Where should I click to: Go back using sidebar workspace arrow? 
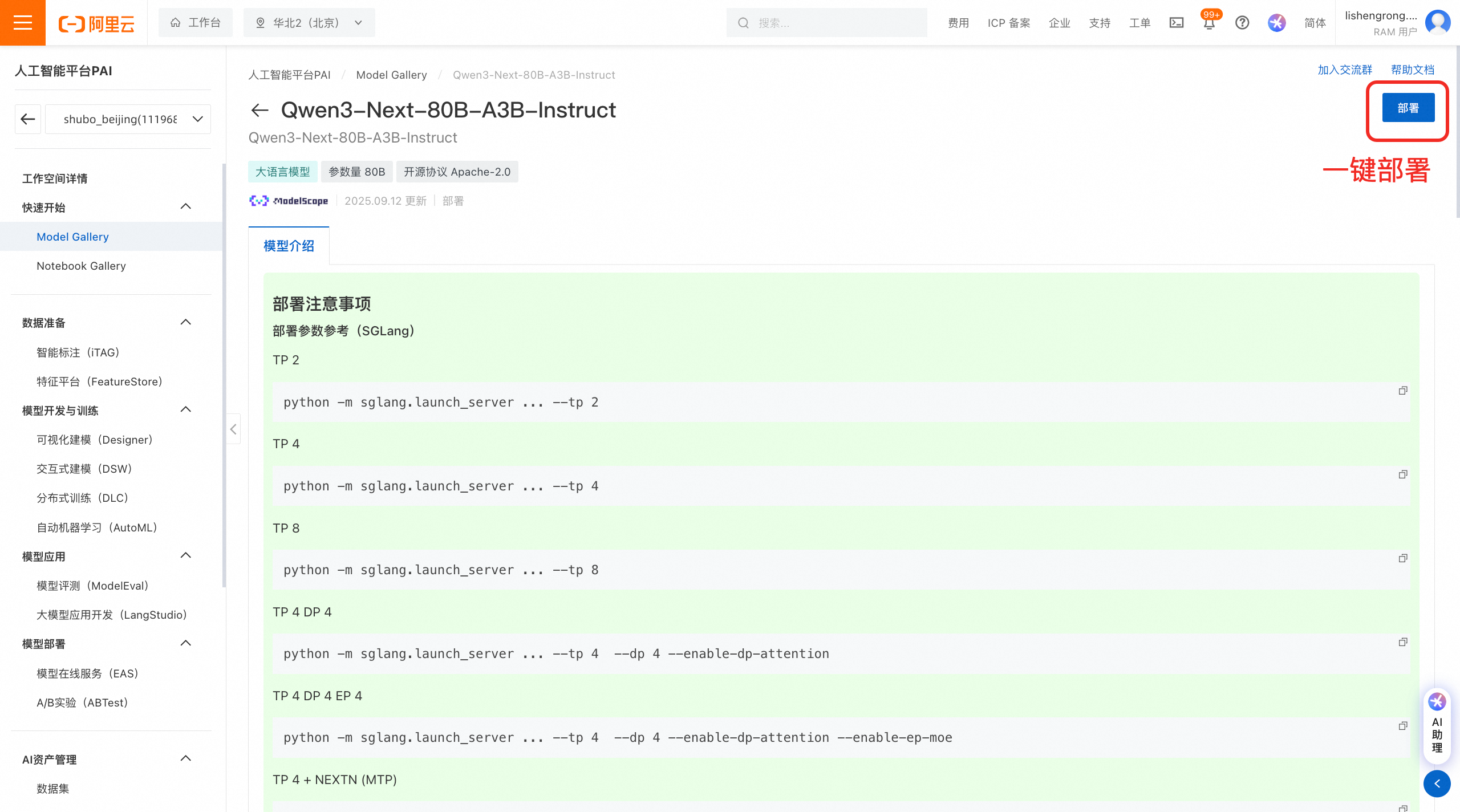[27, 119]
